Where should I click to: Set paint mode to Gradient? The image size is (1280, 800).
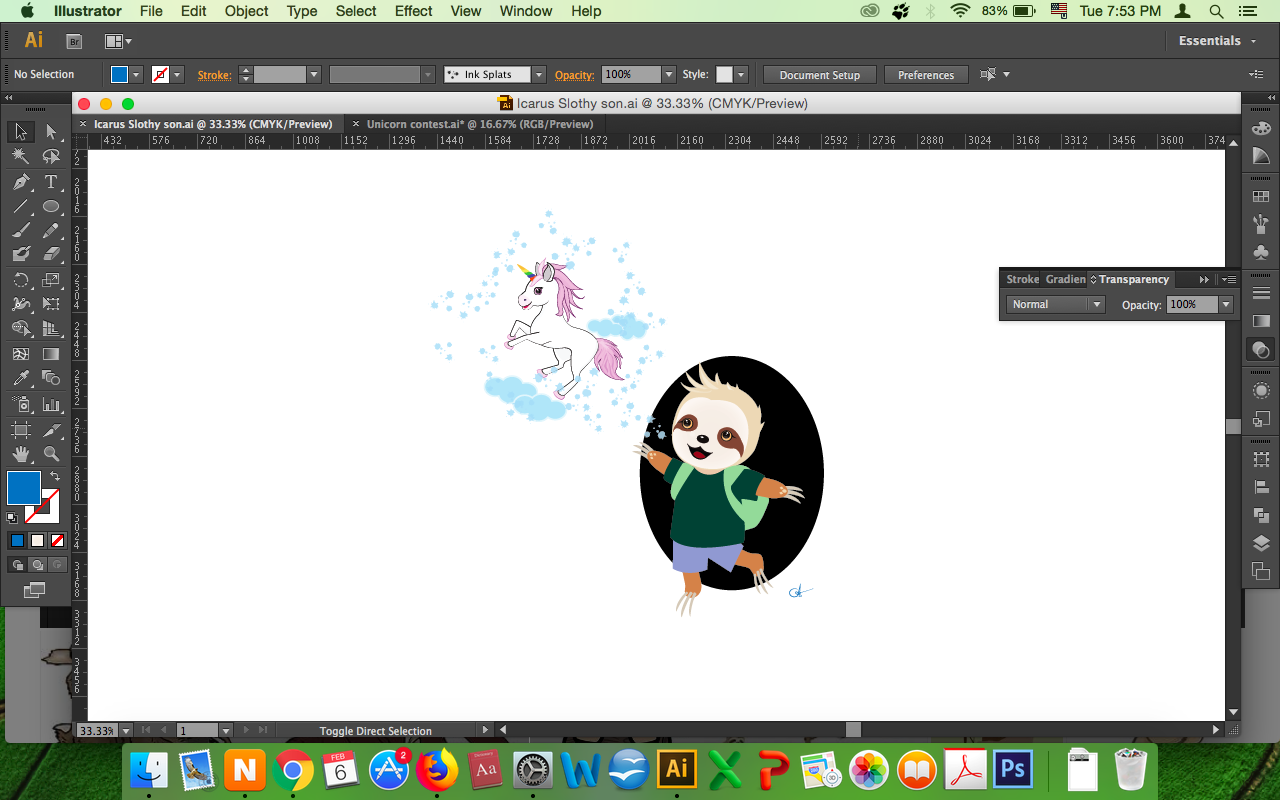[37, 540]
